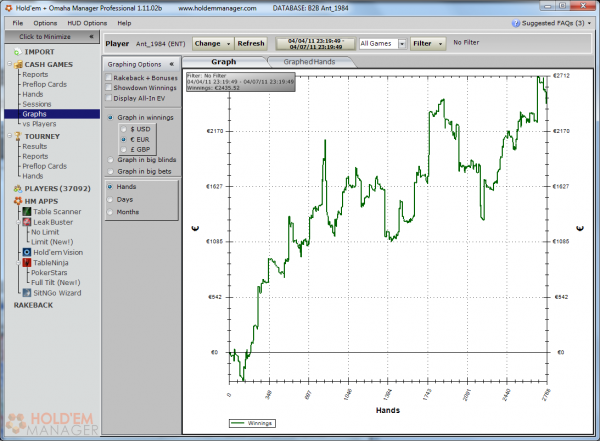Switch to the Graphed Hands tab
The width and height of the screenshot is (600, 441).
[309, 62]
